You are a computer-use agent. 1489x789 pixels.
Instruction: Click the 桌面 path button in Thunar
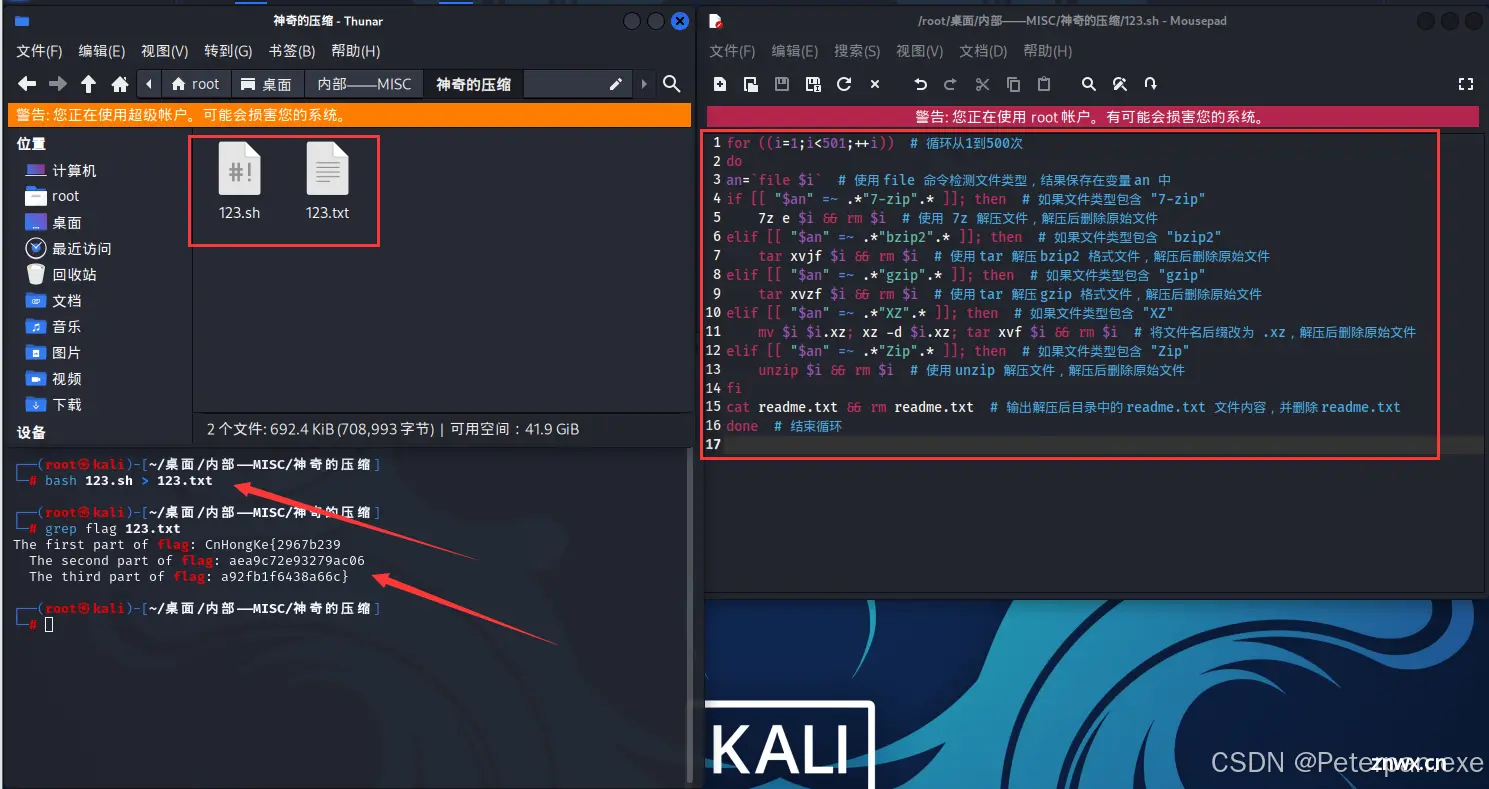pos(266,84)
